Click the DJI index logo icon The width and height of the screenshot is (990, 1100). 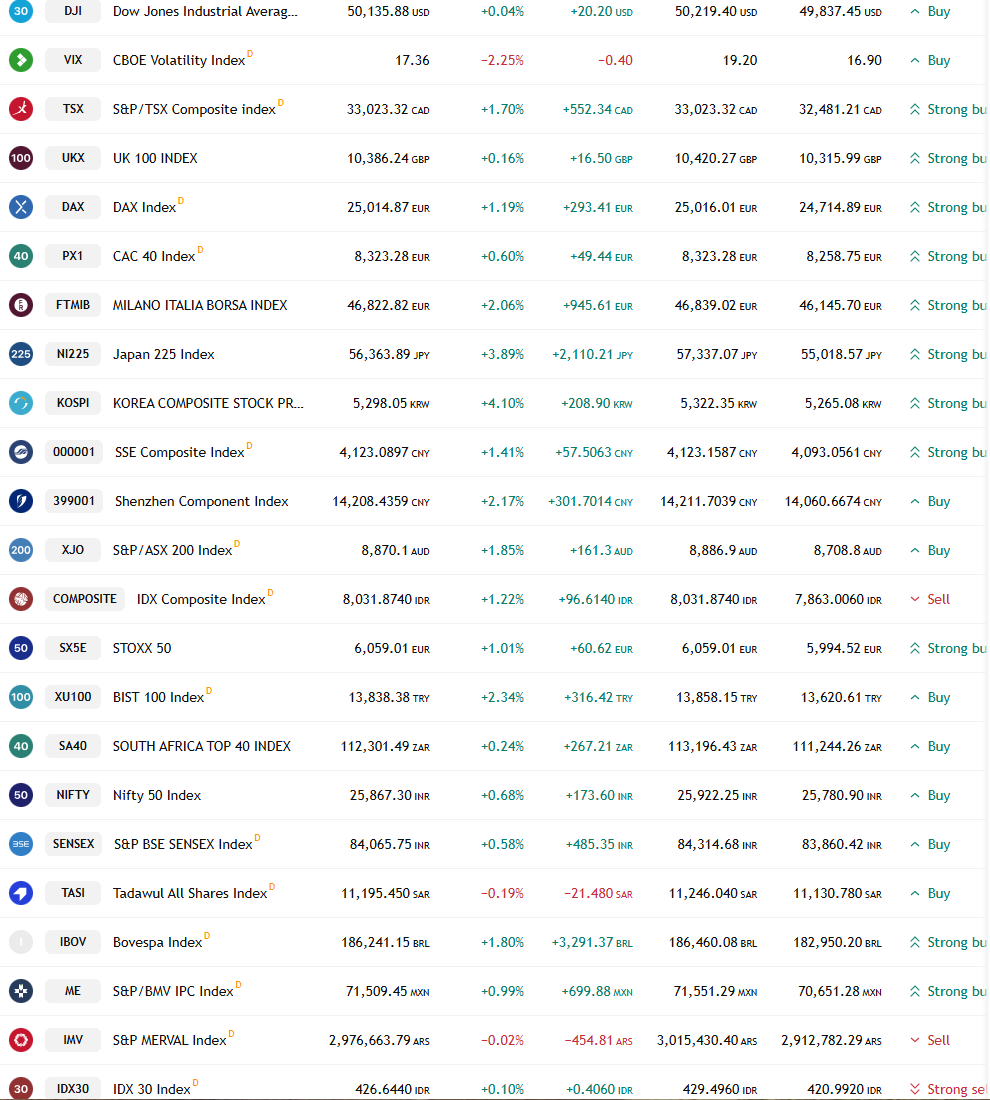click(21, 11)
